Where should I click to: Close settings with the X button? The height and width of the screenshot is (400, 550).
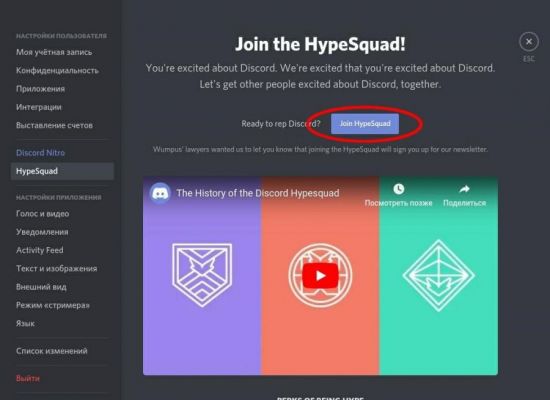coord(529,42)
